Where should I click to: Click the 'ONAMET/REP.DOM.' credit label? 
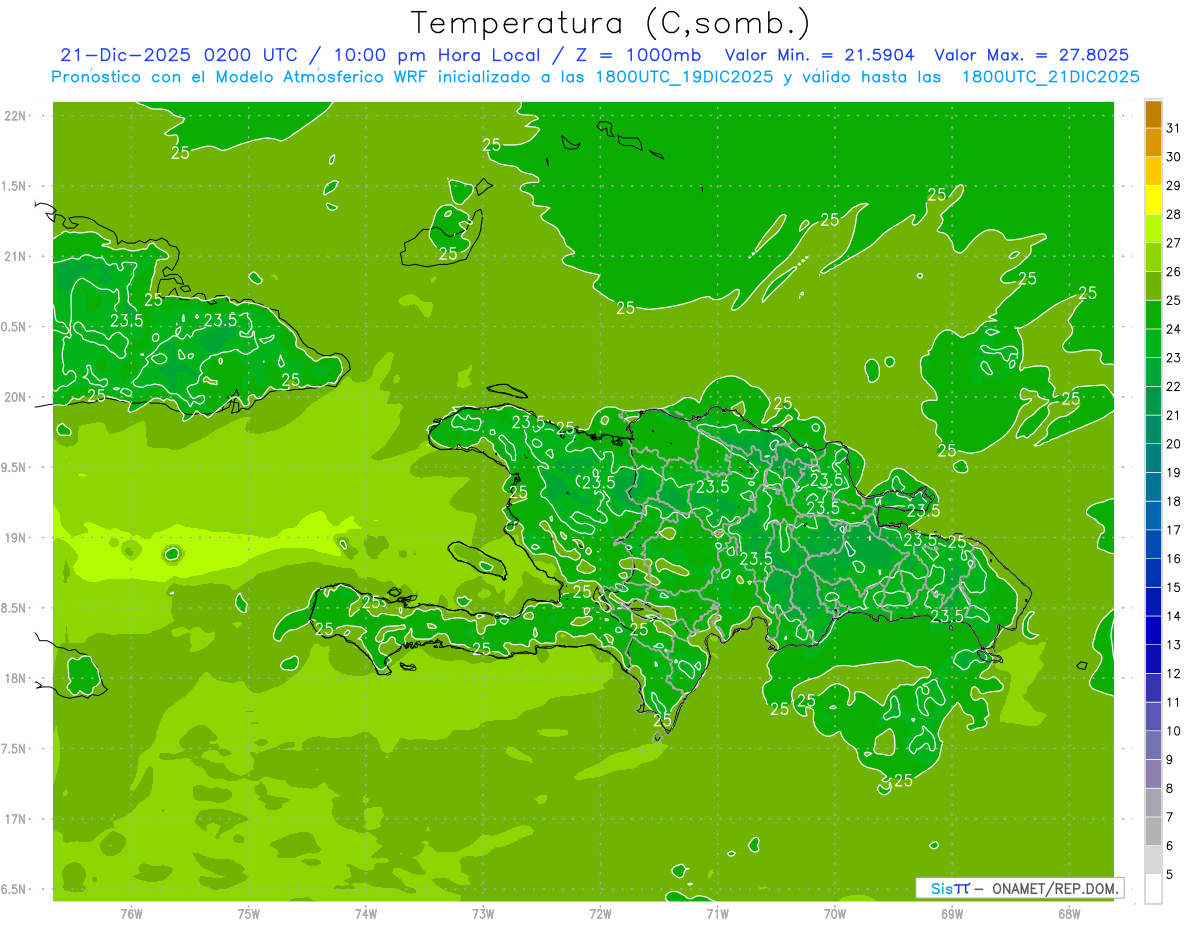click(1056, 888)
